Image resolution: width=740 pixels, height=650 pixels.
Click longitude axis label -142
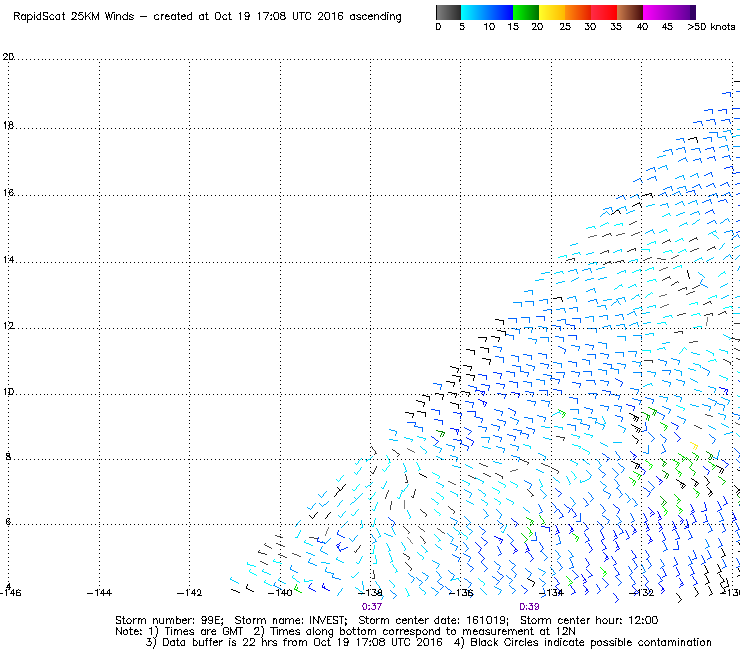[189, 593]
